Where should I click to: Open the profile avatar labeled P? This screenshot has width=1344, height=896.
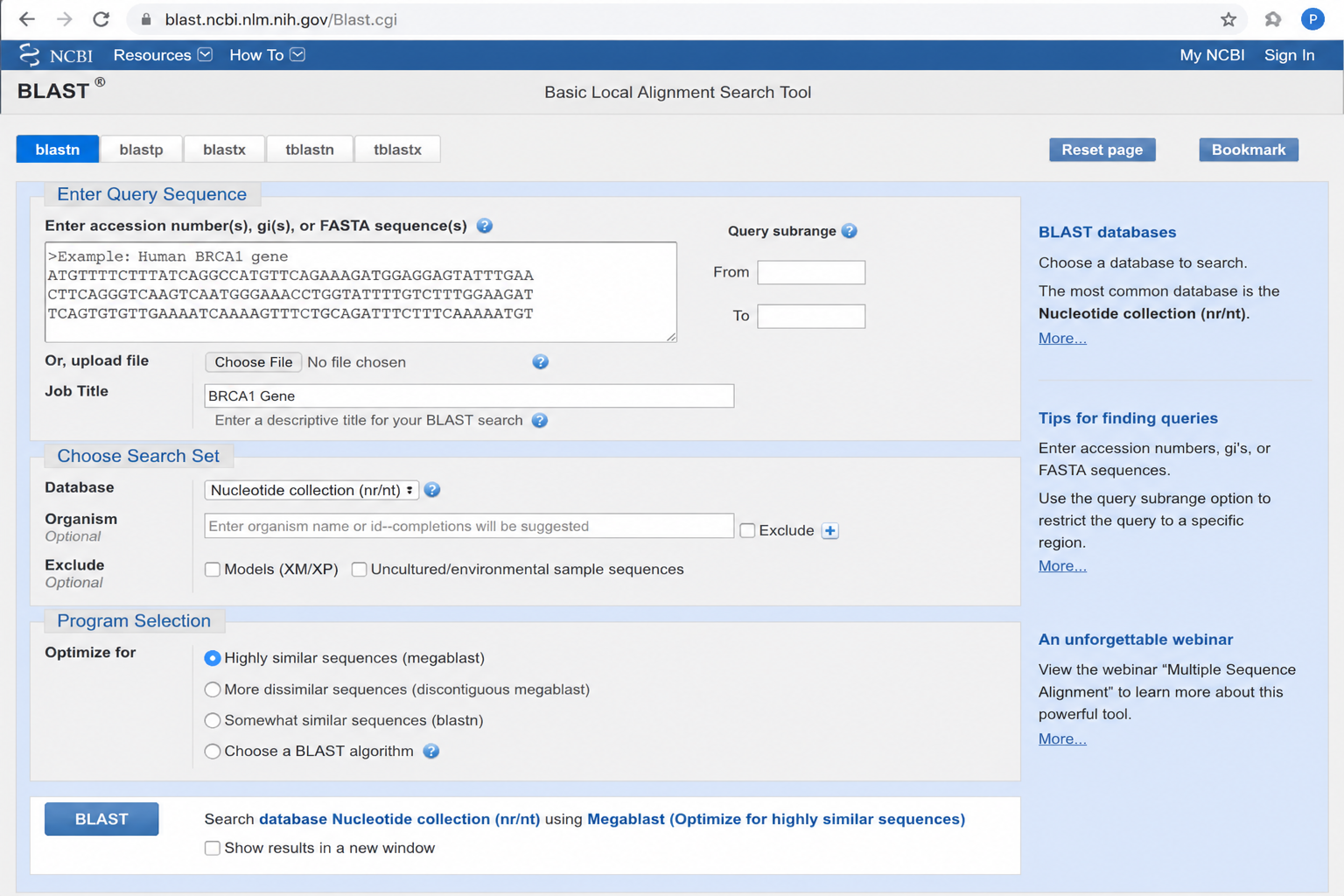(1312, 19)
